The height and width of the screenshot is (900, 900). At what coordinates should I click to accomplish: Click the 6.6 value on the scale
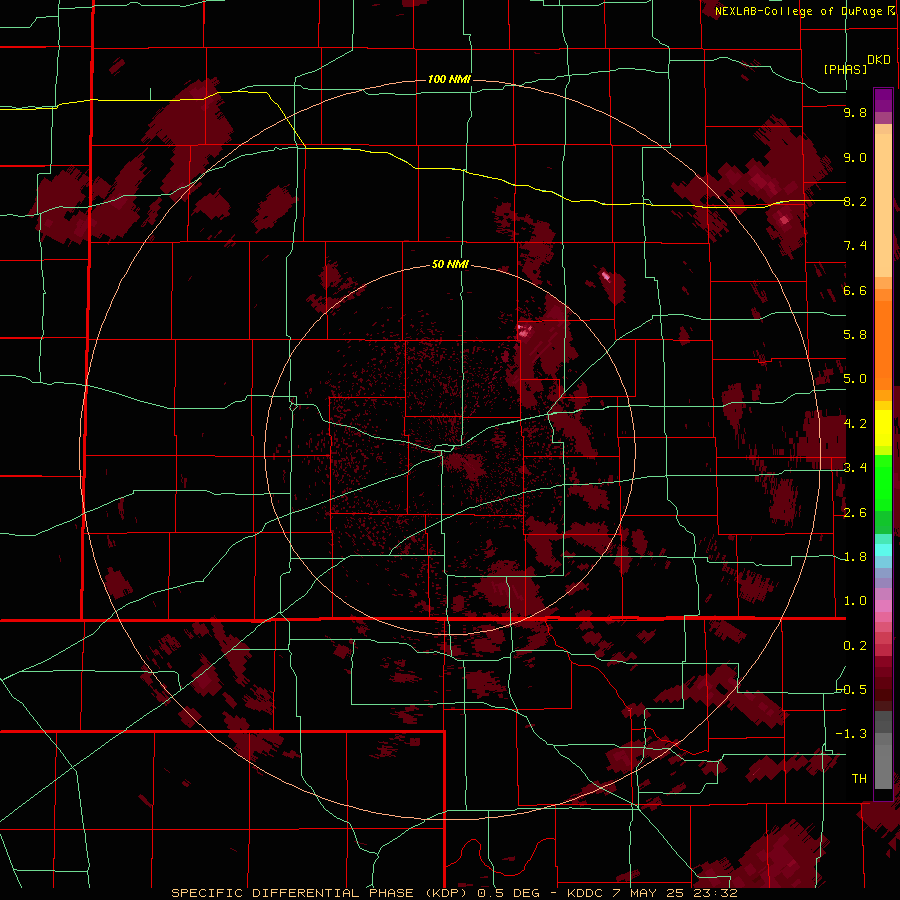(x=855, y=290)
